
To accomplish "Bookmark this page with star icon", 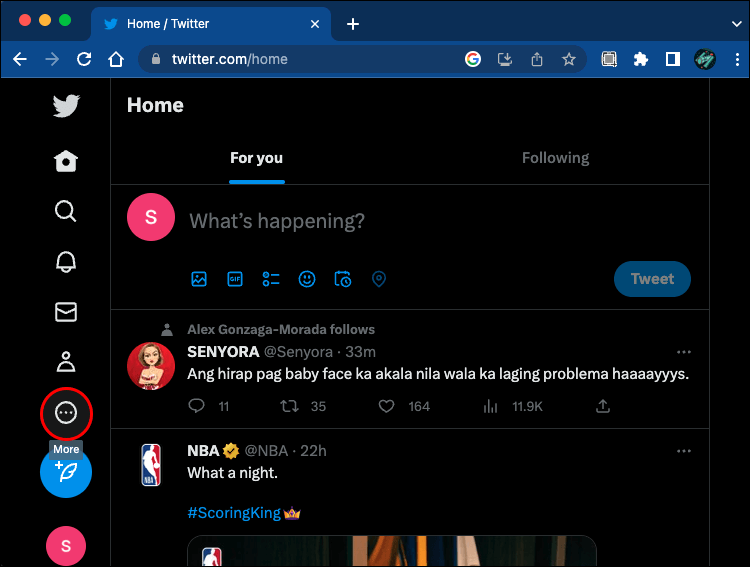I will (569, 59).
